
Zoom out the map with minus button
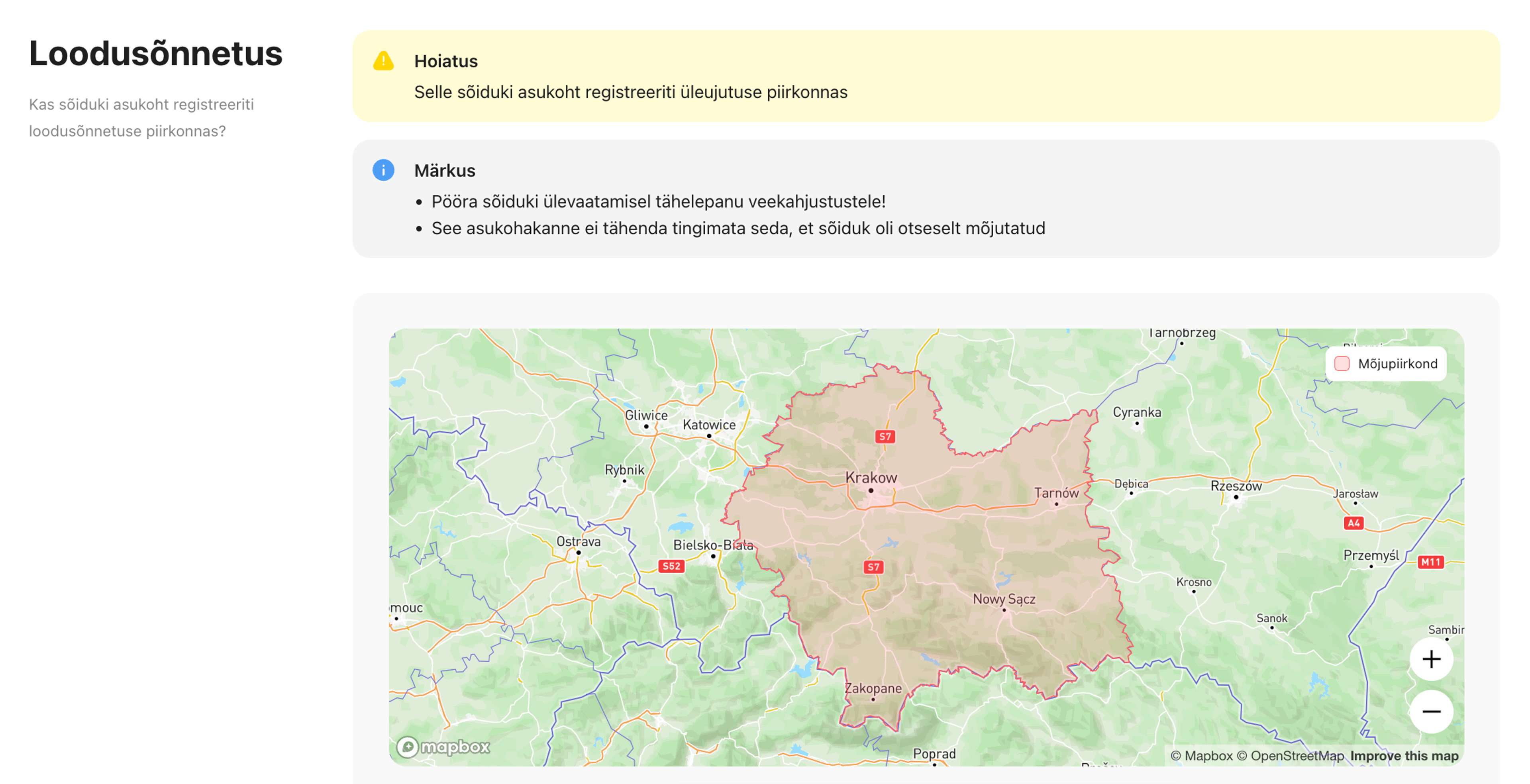point(1431,711)
